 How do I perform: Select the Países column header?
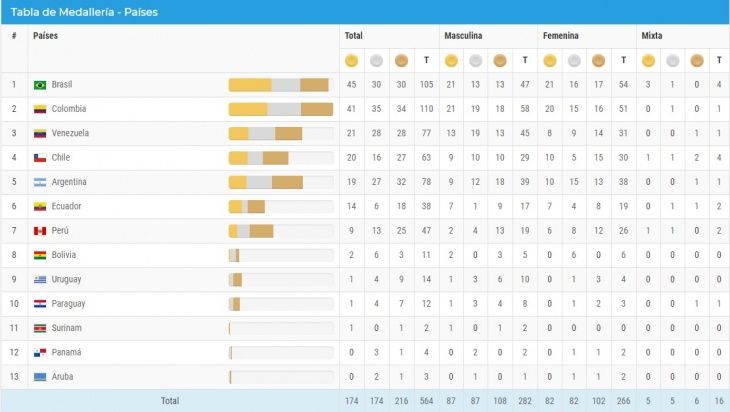[x=46, y=35]
